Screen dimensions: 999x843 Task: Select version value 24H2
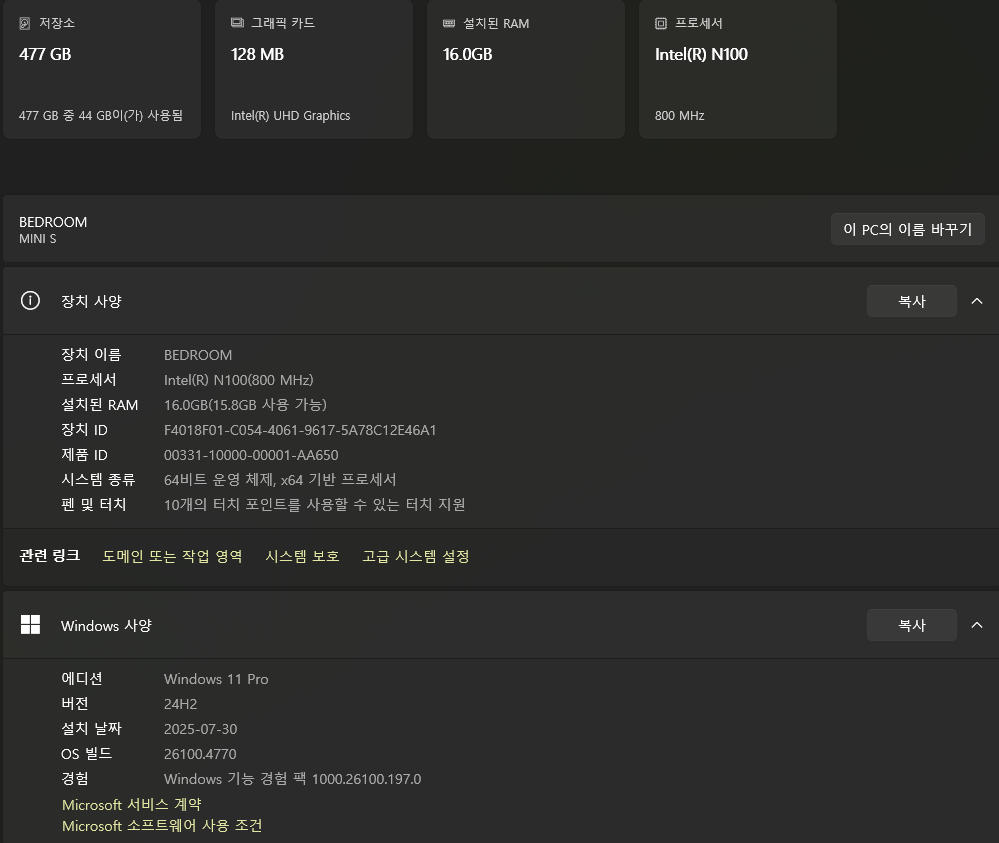pyautogui.click(x=180, y=704)
